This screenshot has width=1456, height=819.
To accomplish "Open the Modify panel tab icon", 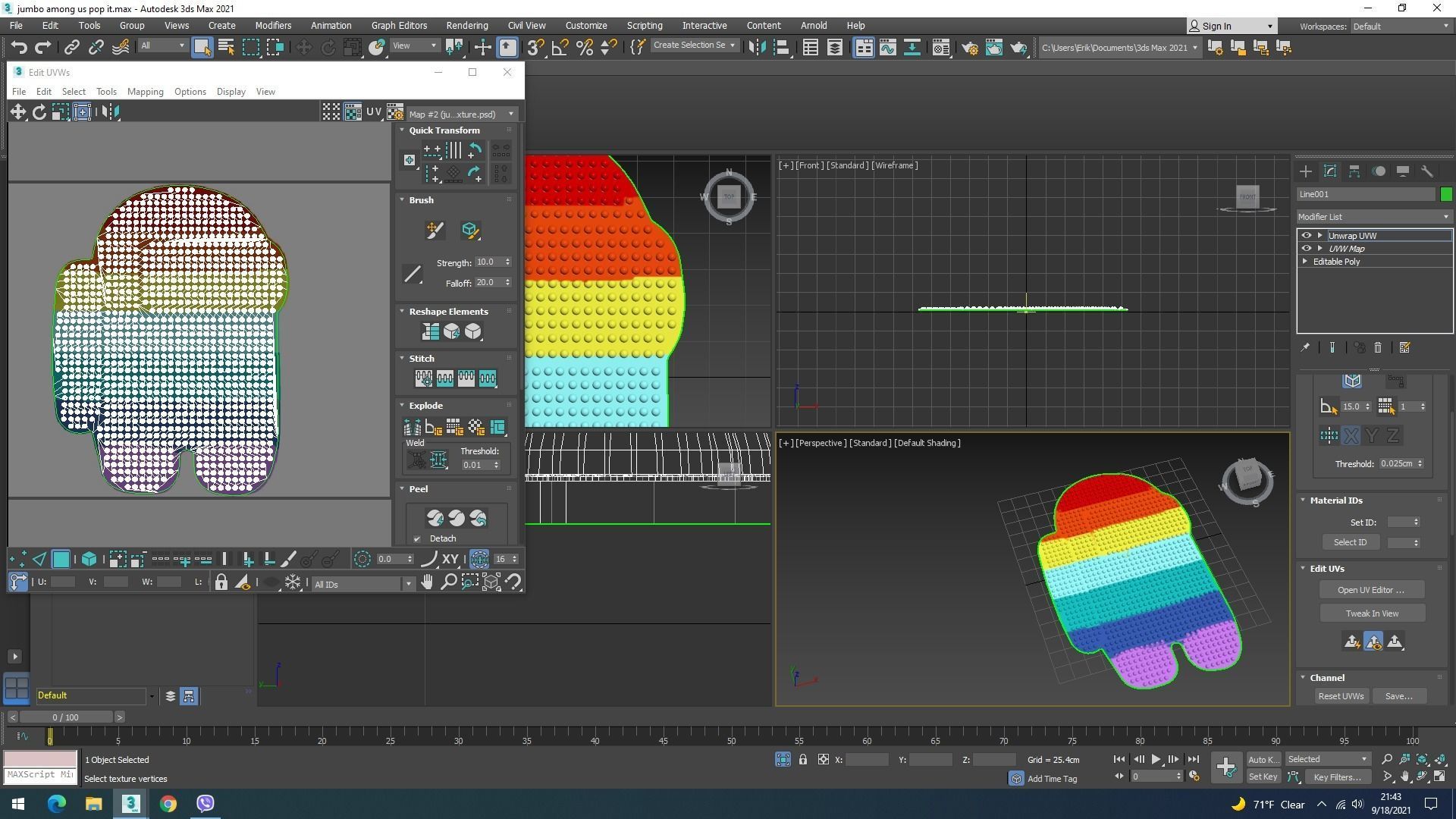I will [x=1329, y=171].
